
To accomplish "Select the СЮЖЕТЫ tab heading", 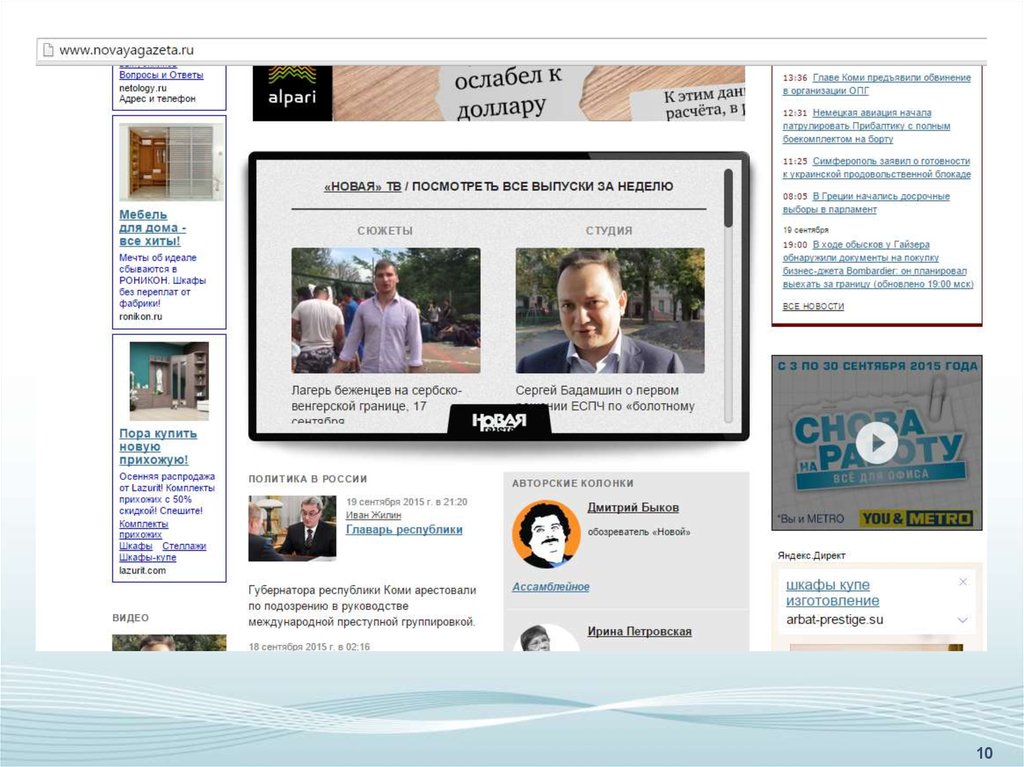I will pos(385,231).
